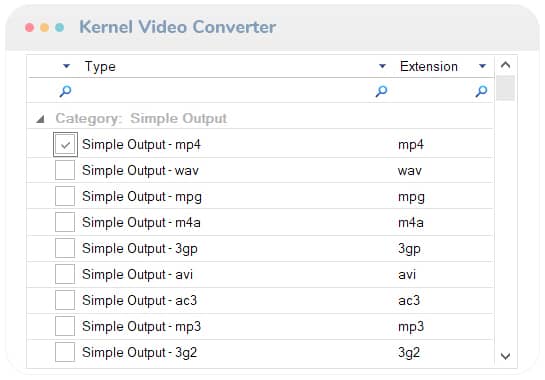Click the orange window dot in the title bar

click(44, 27)
